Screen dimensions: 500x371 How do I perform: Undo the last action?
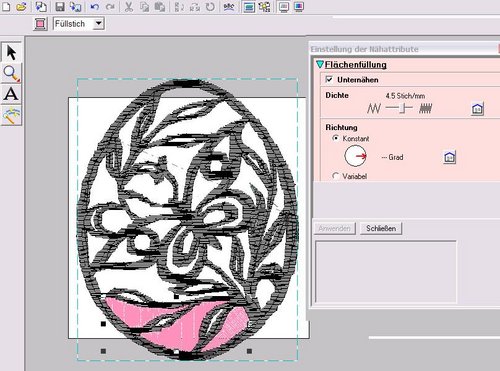[95, 7]
